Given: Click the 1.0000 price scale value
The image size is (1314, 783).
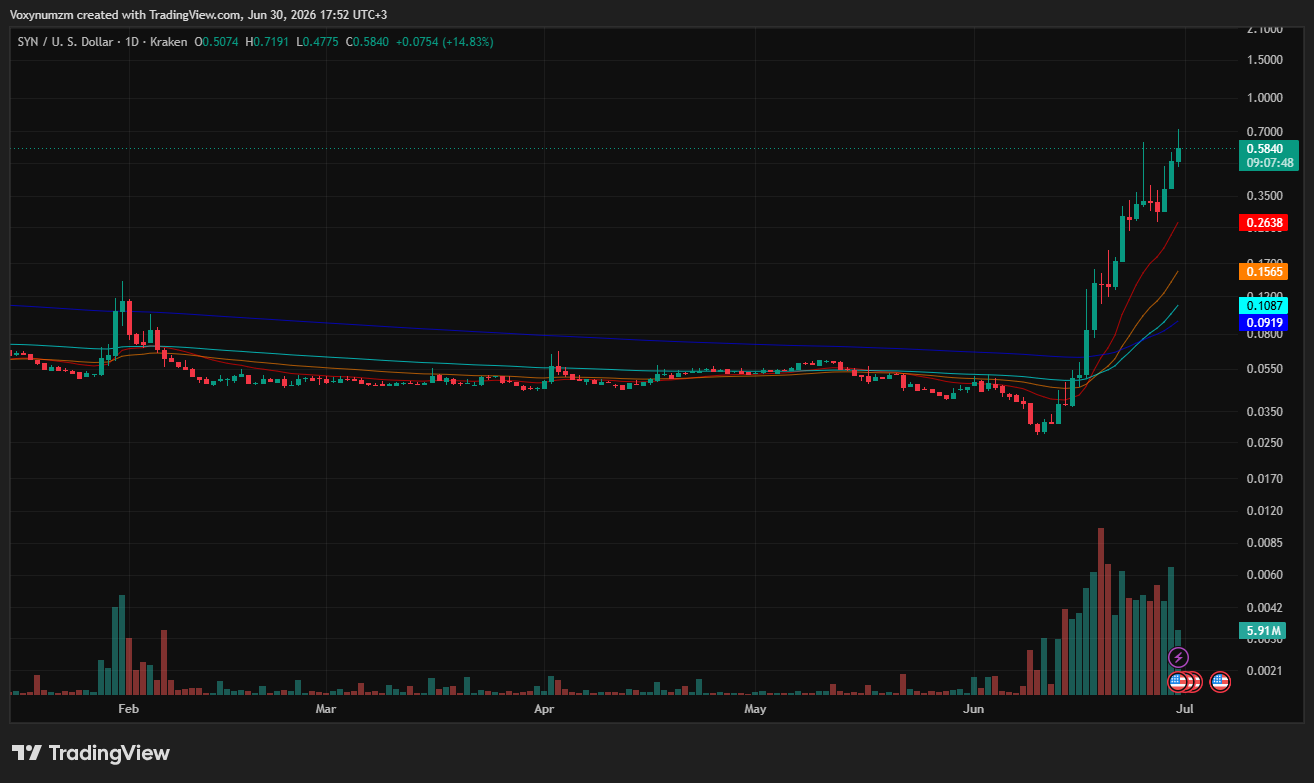Looking at the screenshot, I should (x=1264, y=98).
